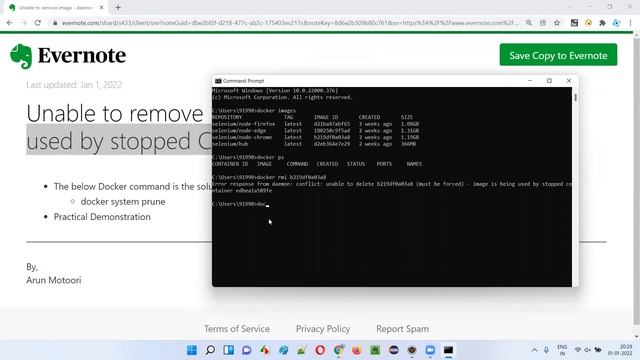The height and width of the screenshot is (360, 640).
Task: Switch to Command Prompt in the taskbar
Action: coord(448,350)
